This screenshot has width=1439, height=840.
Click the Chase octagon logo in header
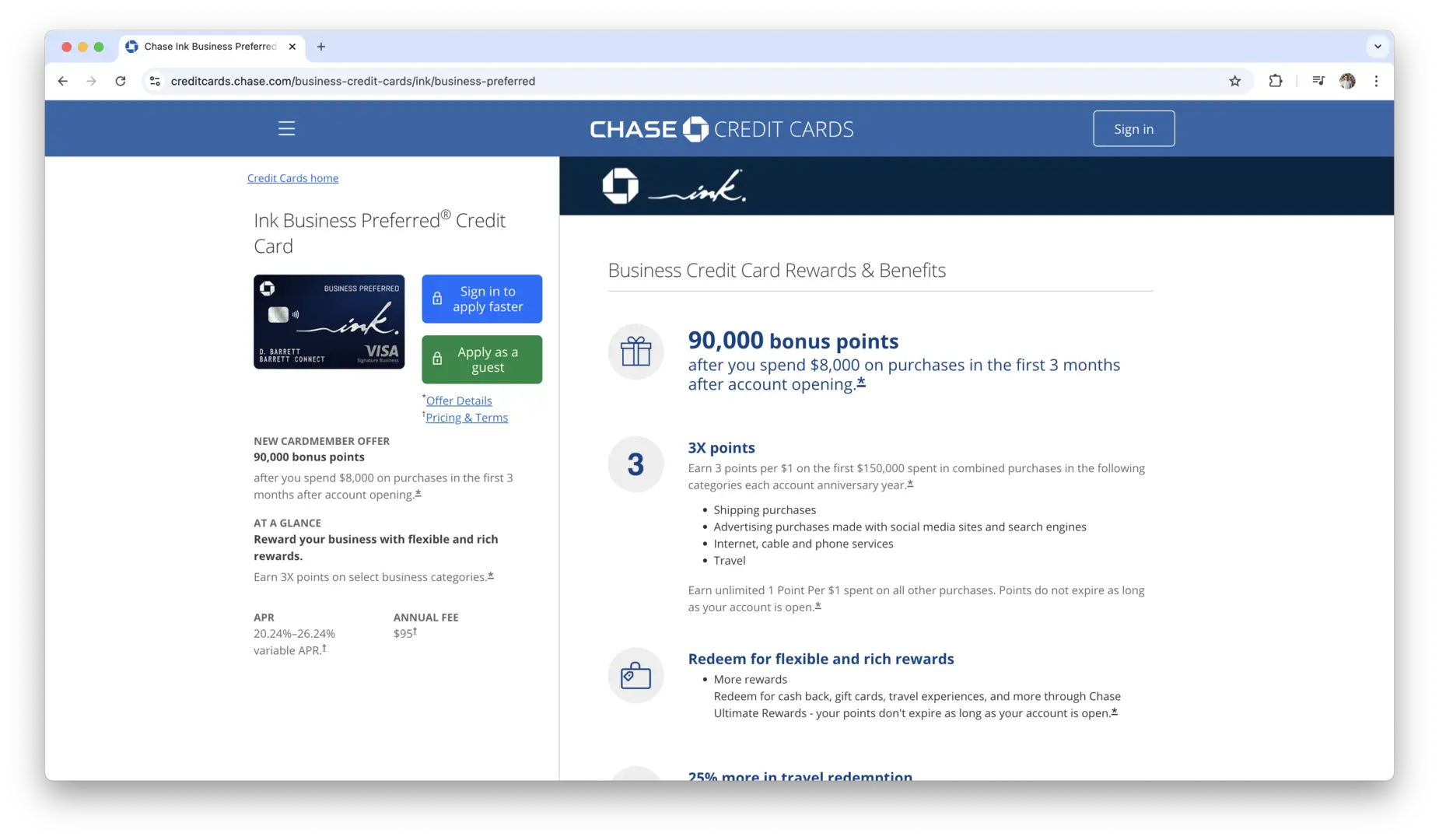pyautogui.click(x=695, y=129)
